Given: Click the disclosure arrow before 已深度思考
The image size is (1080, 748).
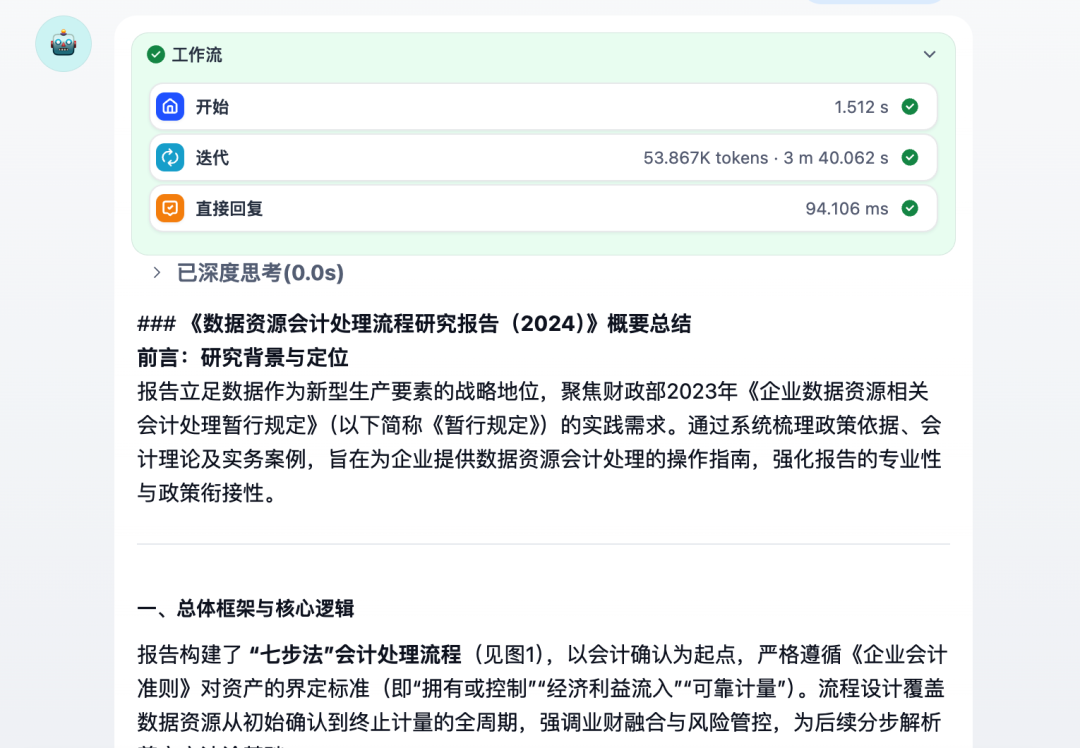Looking at the screenshot, I should pos(157,272).
